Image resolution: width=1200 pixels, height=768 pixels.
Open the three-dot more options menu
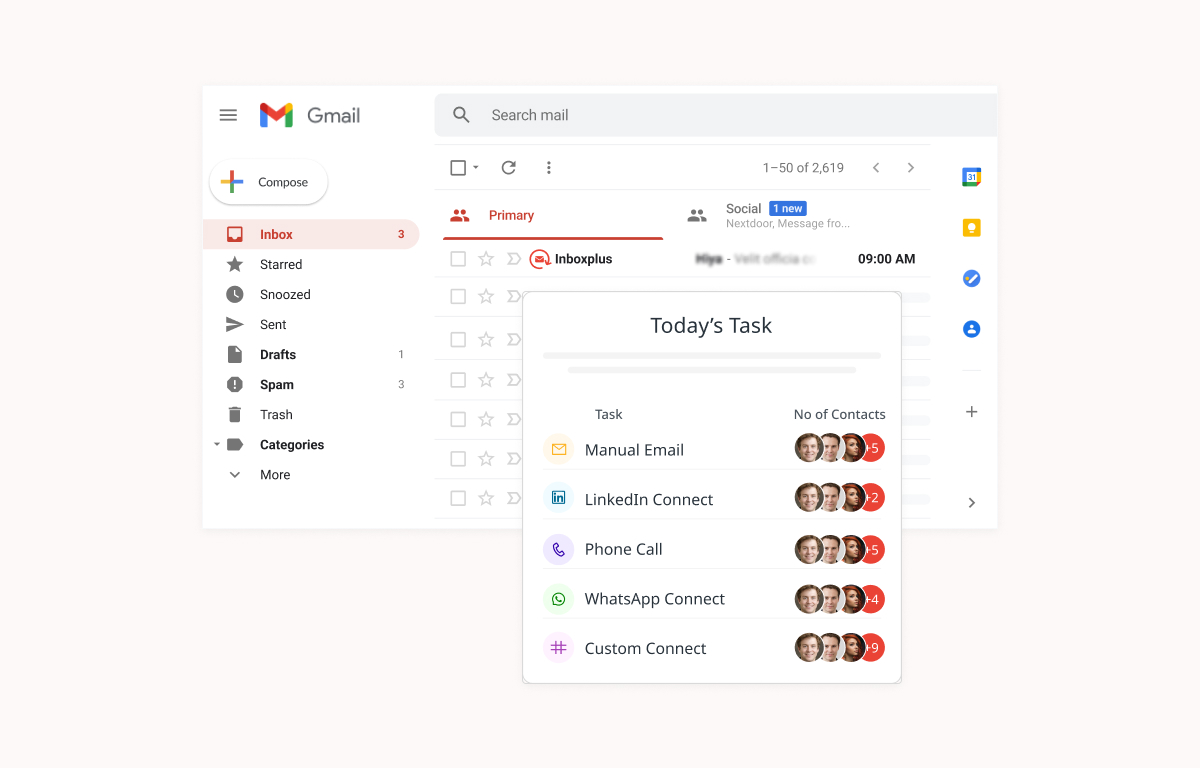(x=548, y=168)
